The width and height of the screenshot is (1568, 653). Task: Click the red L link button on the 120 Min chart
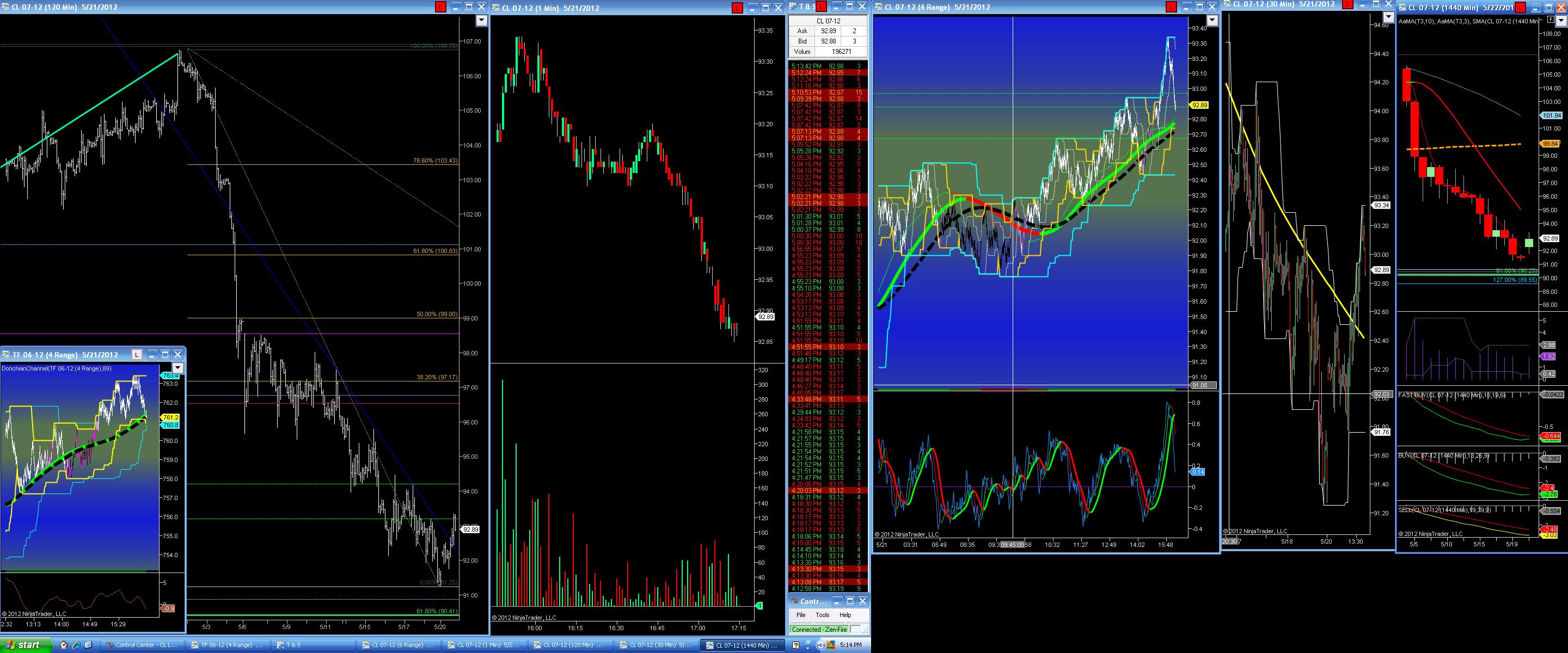click(440, 7)
